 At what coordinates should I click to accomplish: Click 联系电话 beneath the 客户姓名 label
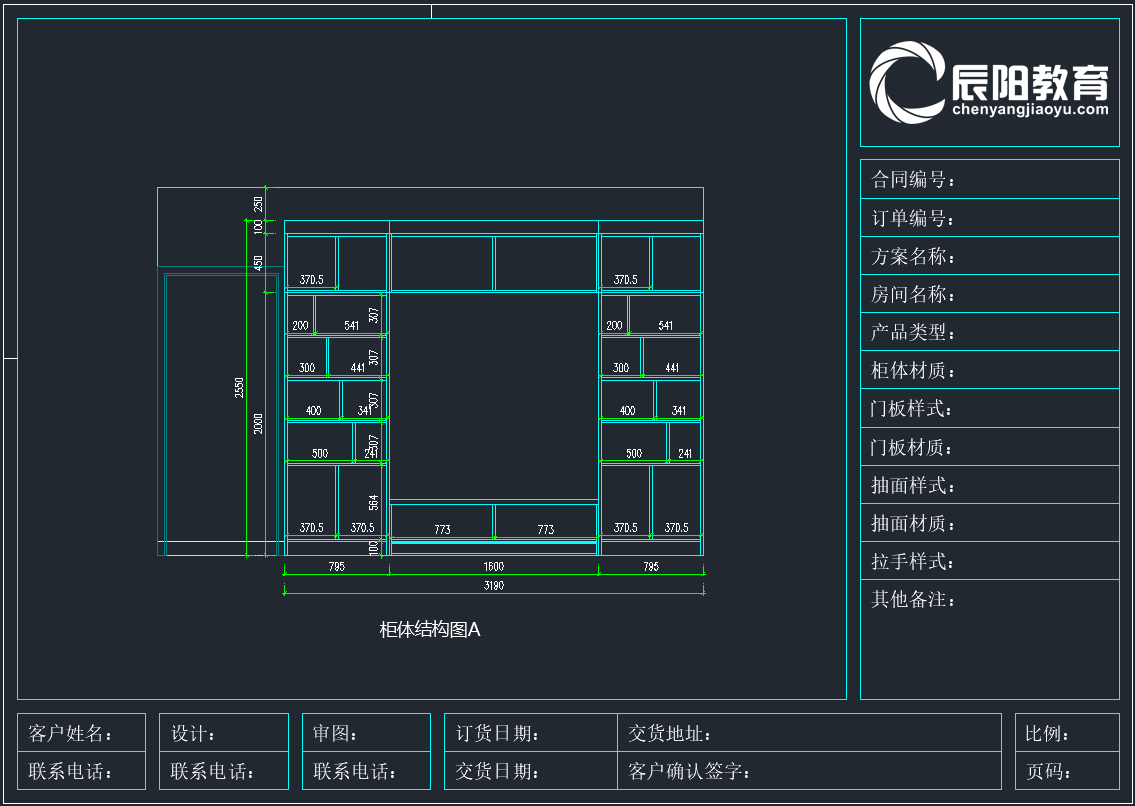click(x=70, y=771)
